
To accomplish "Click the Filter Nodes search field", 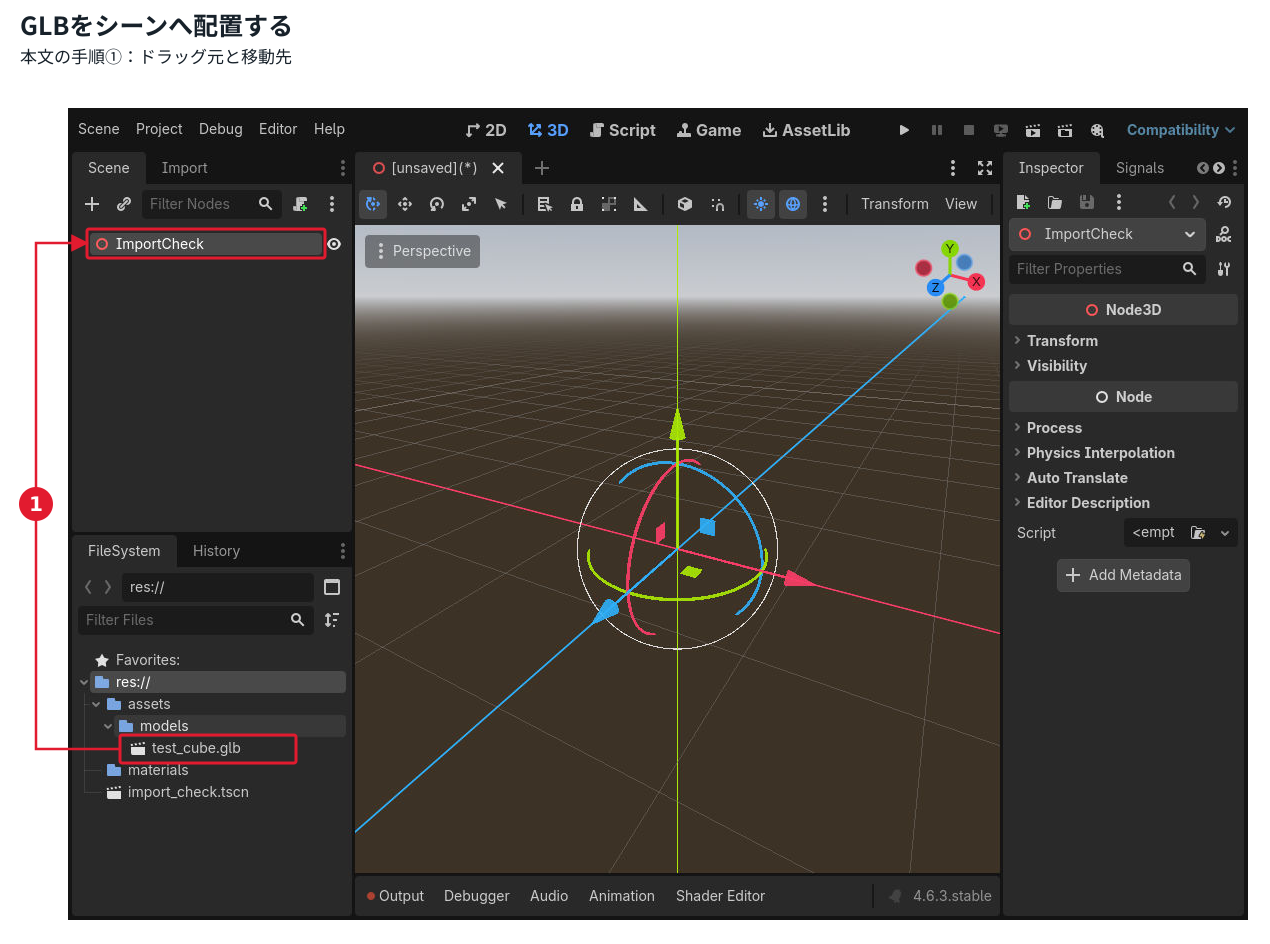I will coord(211,204).
